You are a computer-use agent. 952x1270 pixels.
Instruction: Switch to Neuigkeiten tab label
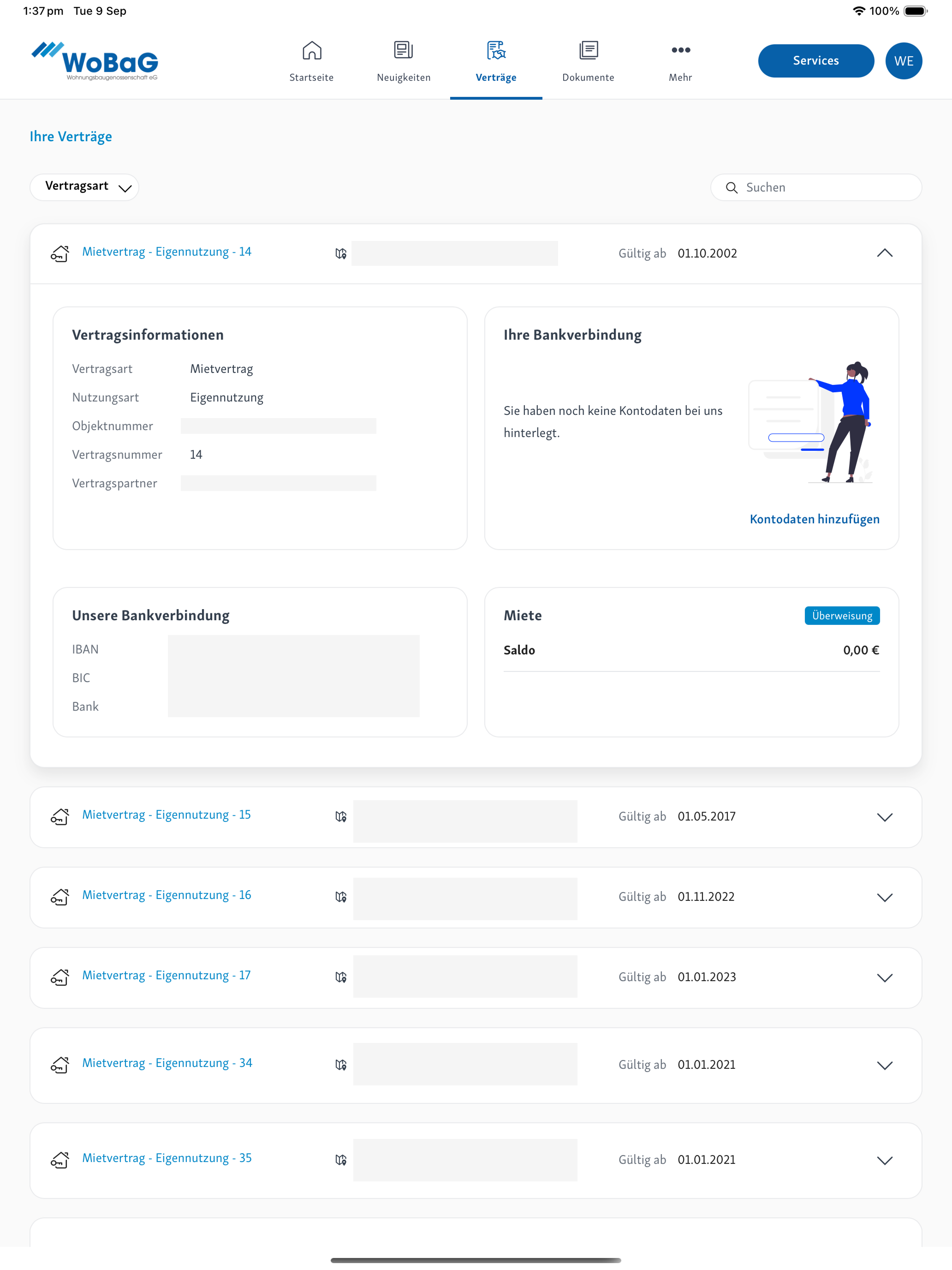(x=404, y=78)
